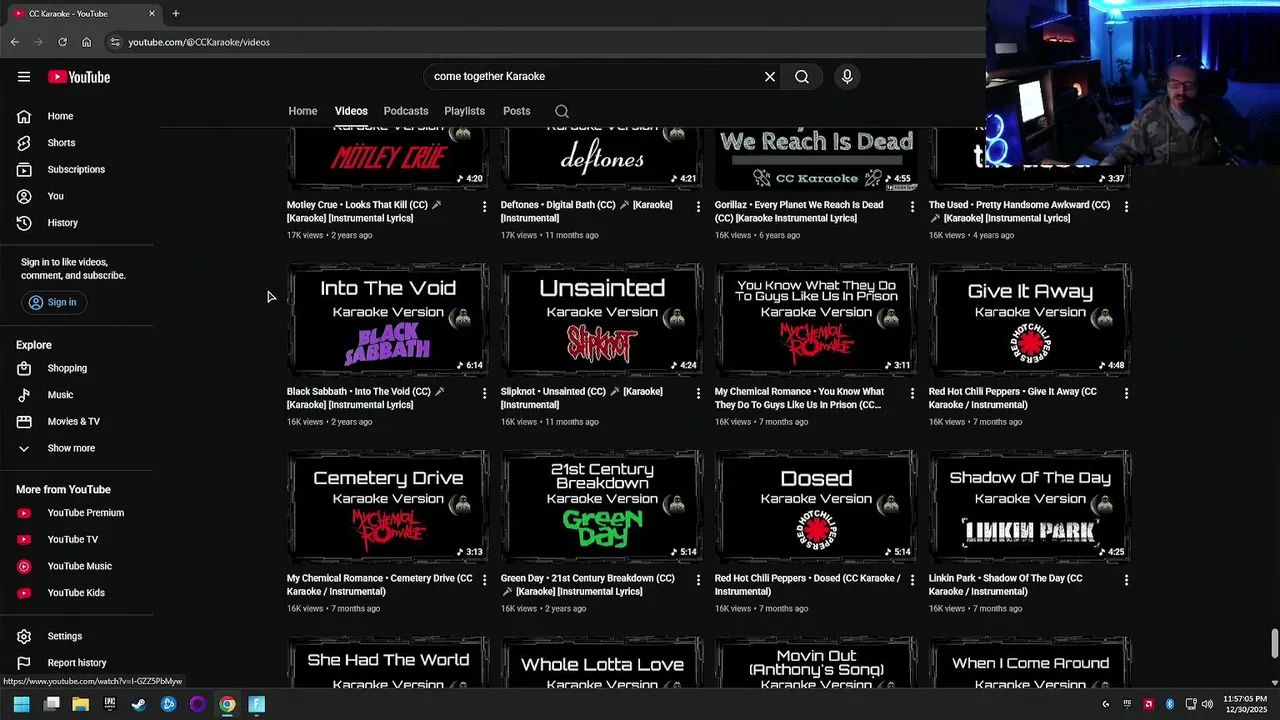The image size is (1280, 720).
Task: Open more options for Linkin Park Shadow Of The Day
Action: coord(1127,579)
